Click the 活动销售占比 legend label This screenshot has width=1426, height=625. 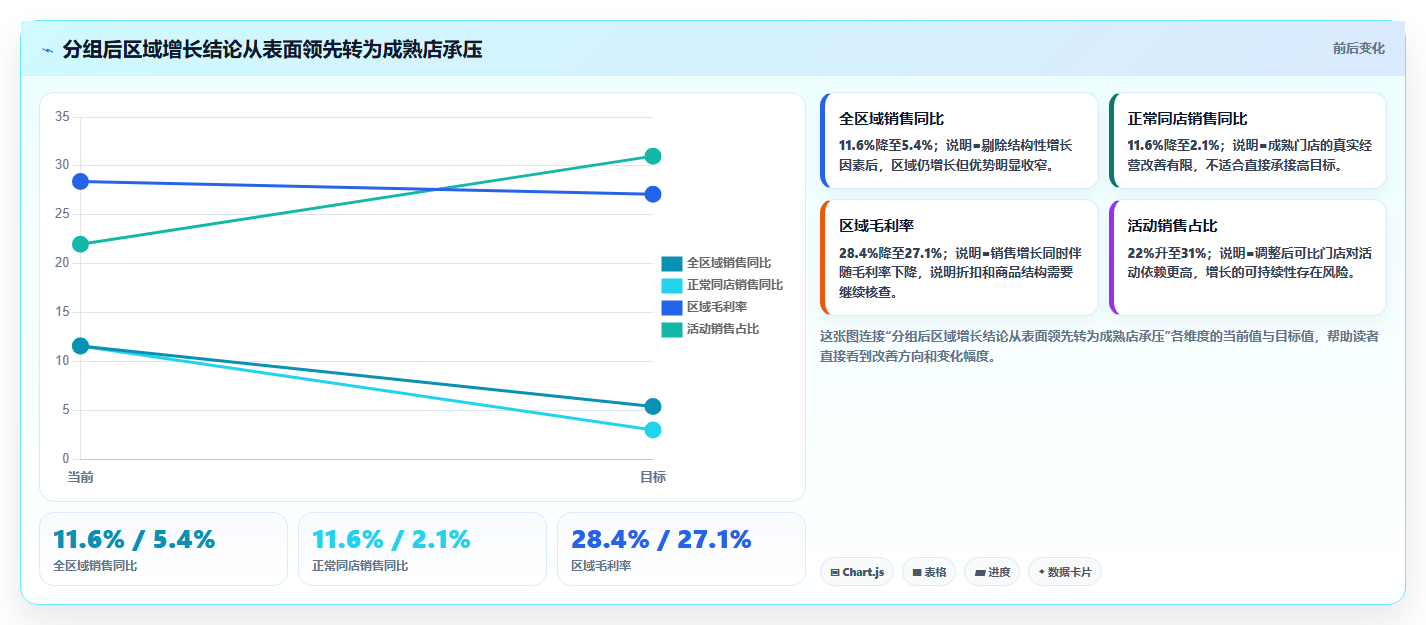pyautogui.click(x=723, y=329)
